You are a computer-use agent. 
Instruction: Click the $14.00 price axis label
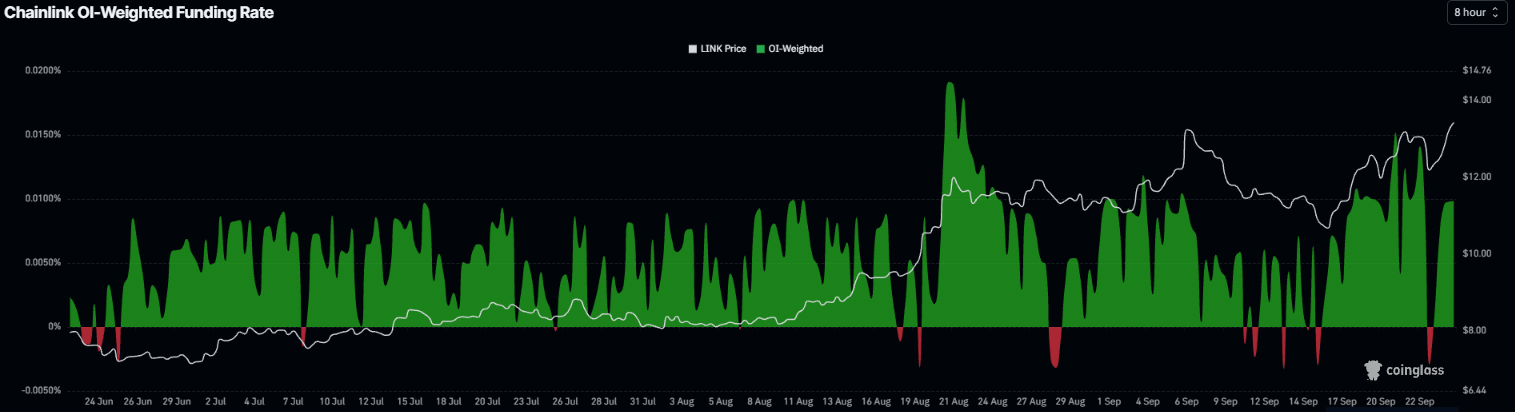(x=1476, y=100)
